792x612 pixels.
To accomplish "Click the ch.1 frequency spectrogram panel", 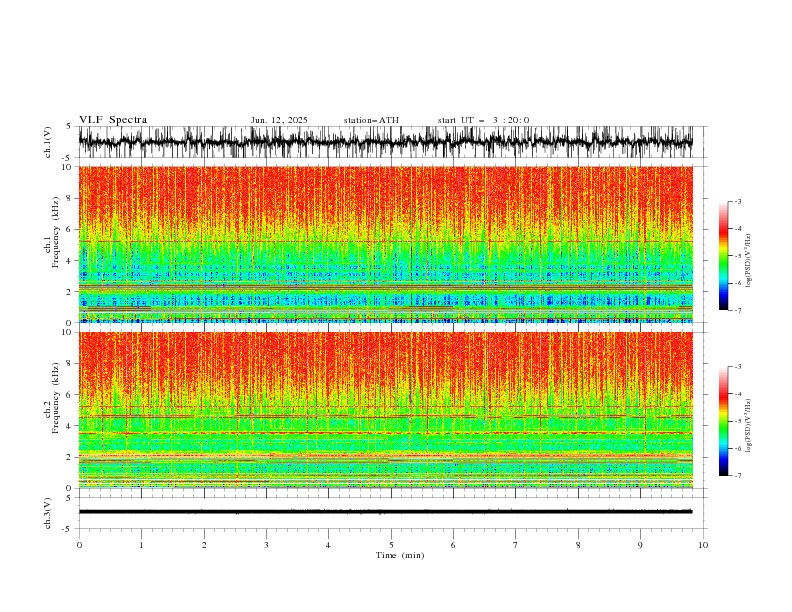I will coord(385,244).
